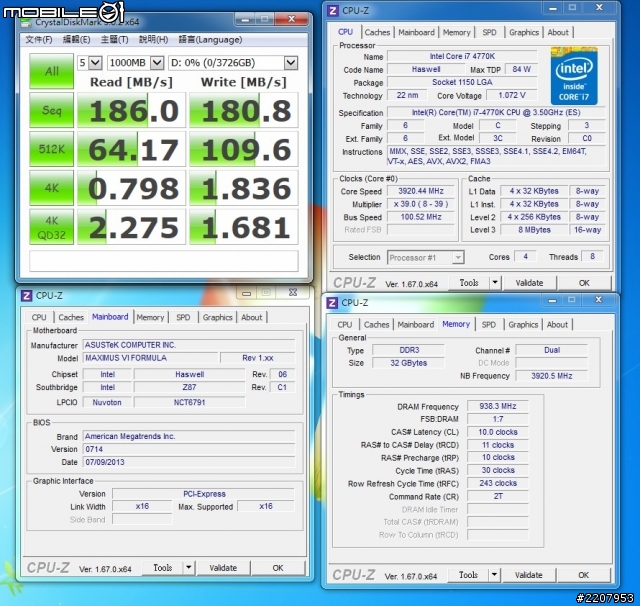
Task: Open the 1000MB test size dropdown
Action: pyautogui.click(x=136, y=63)
